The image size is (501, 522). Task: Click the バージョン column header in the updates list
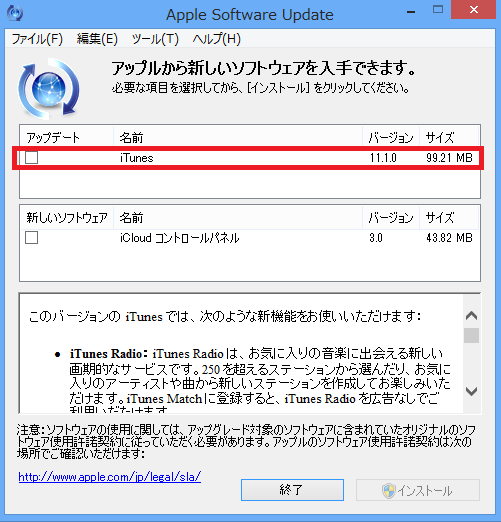(391, 137)
